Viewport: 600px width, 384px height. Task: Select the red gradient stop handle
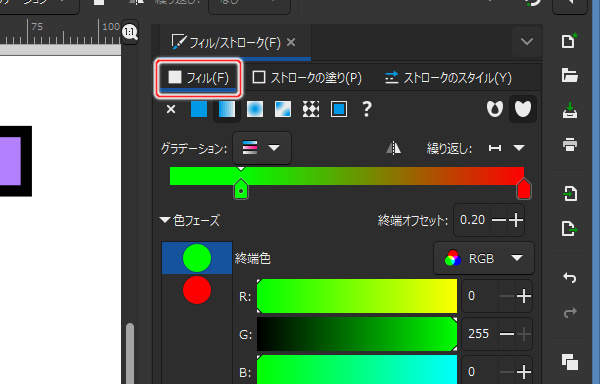(x=523, y=189)
